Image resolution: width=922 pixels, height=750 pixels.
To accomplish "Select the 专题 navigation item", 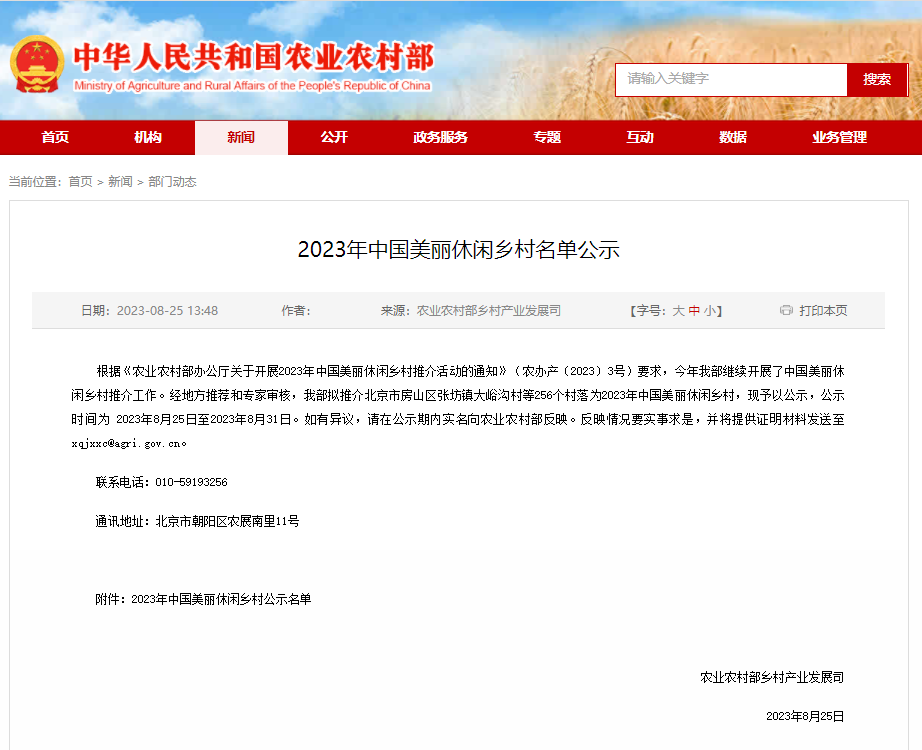I will click(547, 137).
